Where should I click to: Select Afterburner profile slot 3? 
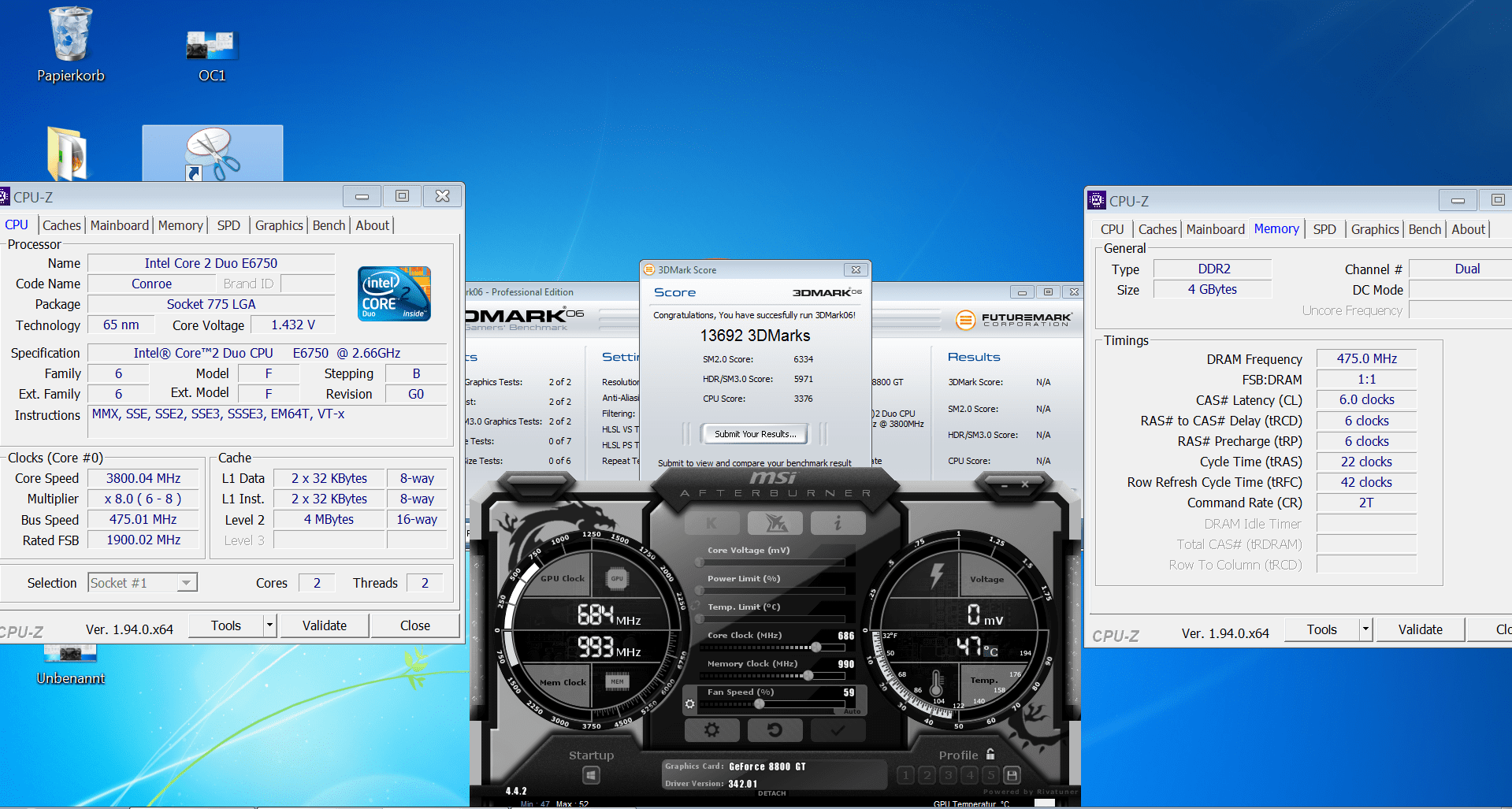[949, 775]
